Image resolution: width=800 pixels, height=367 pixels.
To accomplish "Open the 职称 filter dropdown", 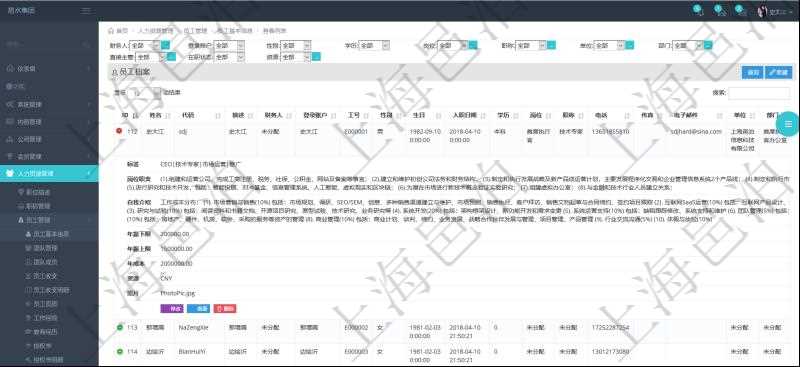I will point(531,45).
